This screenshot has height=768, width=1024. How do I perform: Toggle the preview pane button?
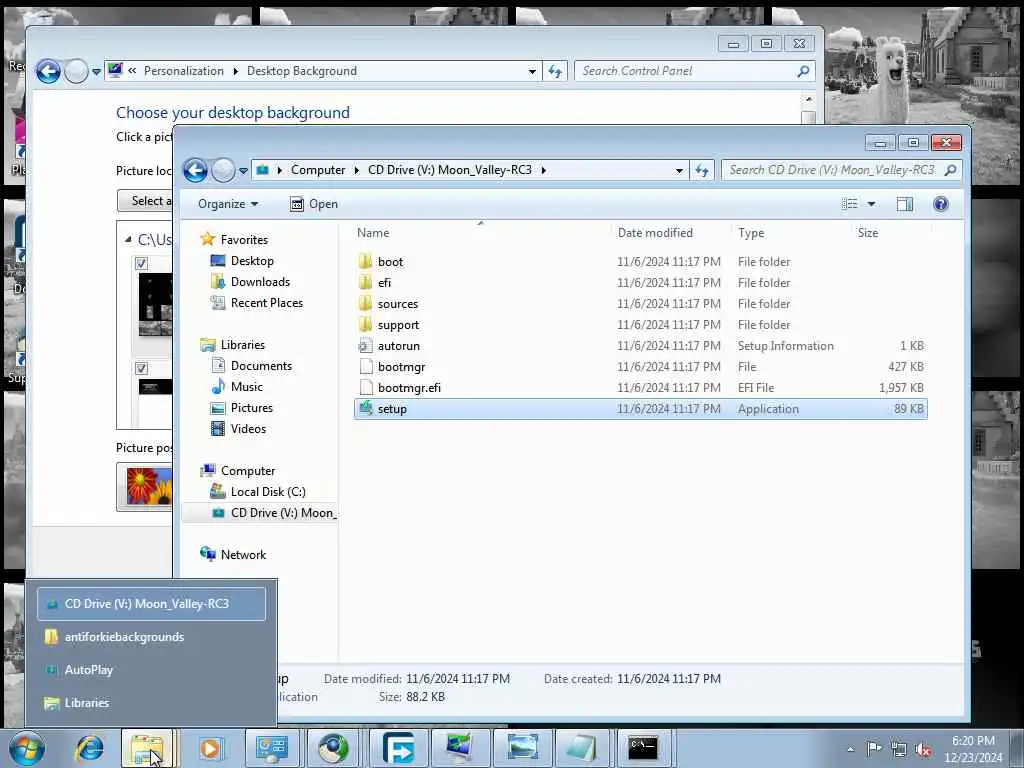point(904,204)
